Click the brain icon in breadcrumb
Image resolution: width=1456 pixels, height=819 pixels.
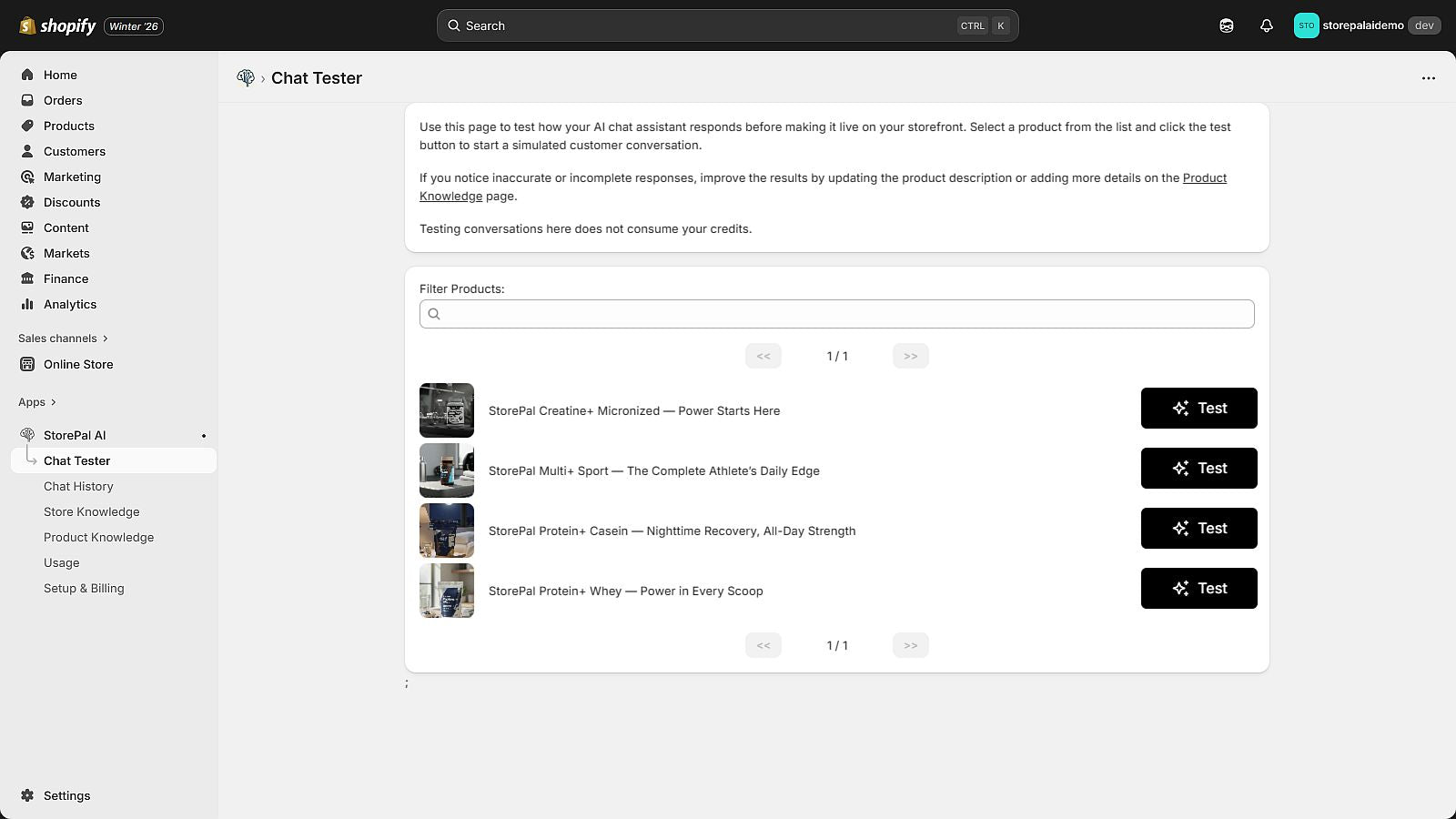[x=246, y=77]
